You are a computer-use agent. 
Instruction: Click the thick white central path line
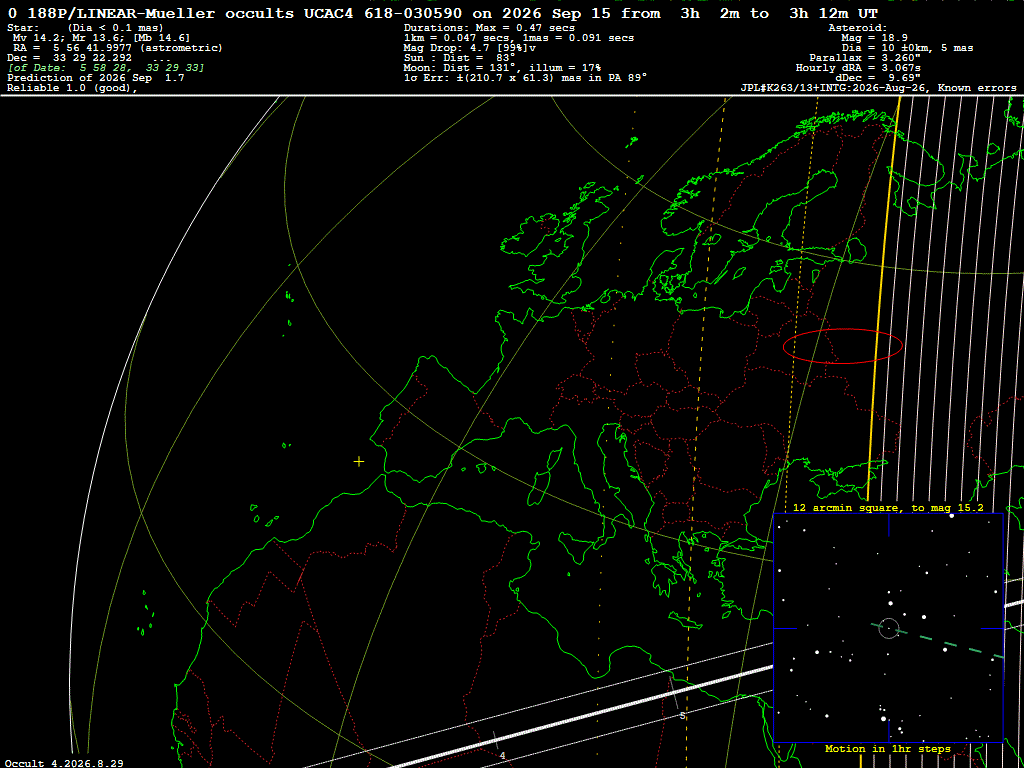(x=581, y=716)
